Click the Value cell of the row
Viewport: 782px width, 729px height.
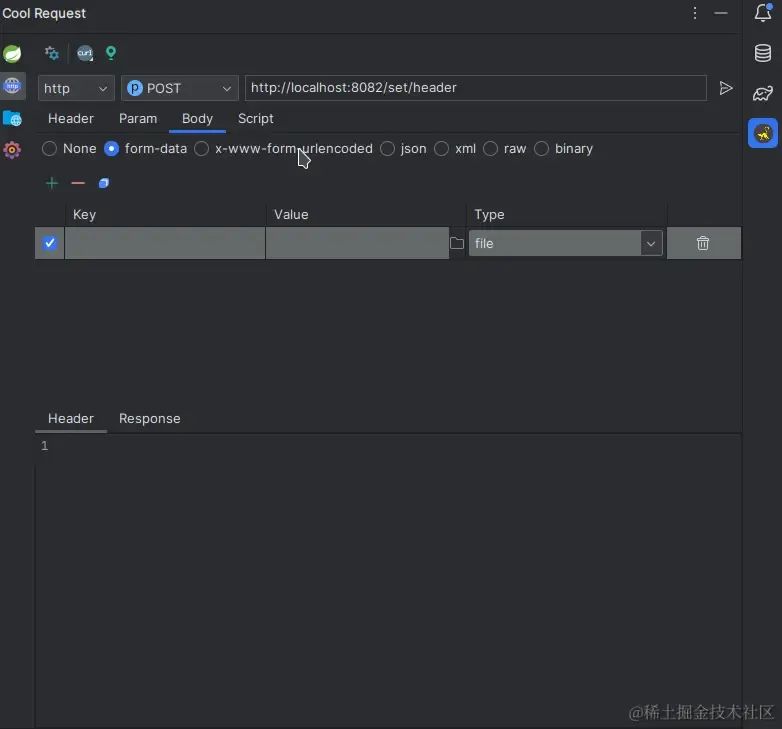357,243
